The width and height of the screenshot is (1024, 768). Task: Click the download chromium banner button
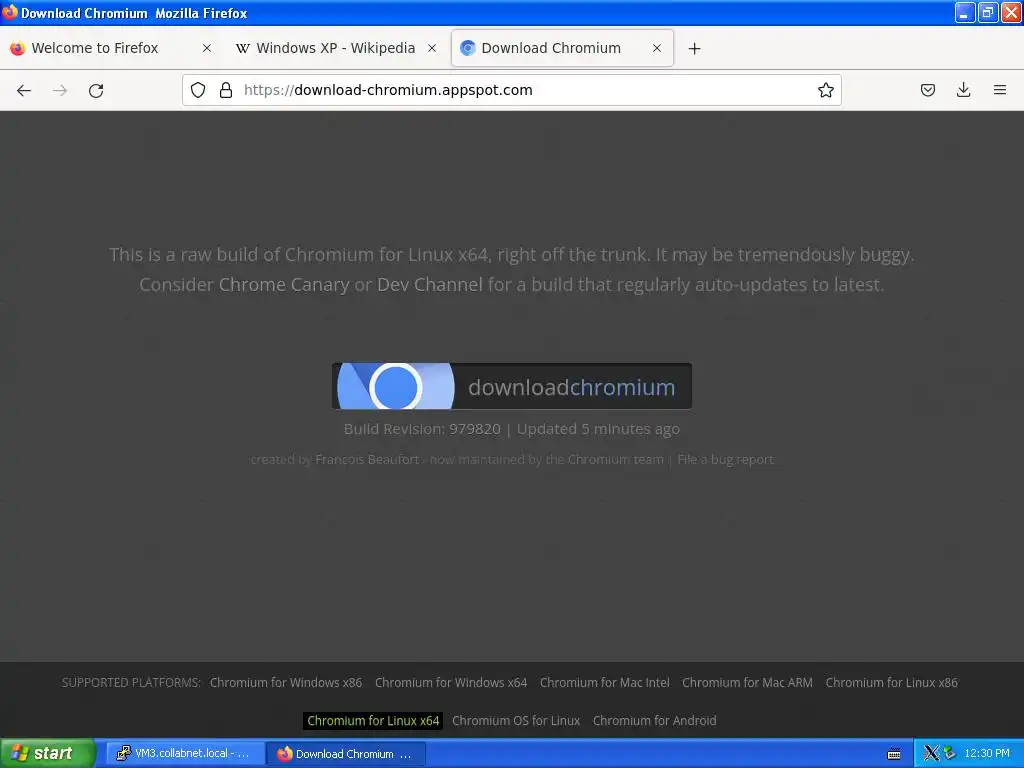(x=512, y=386)
